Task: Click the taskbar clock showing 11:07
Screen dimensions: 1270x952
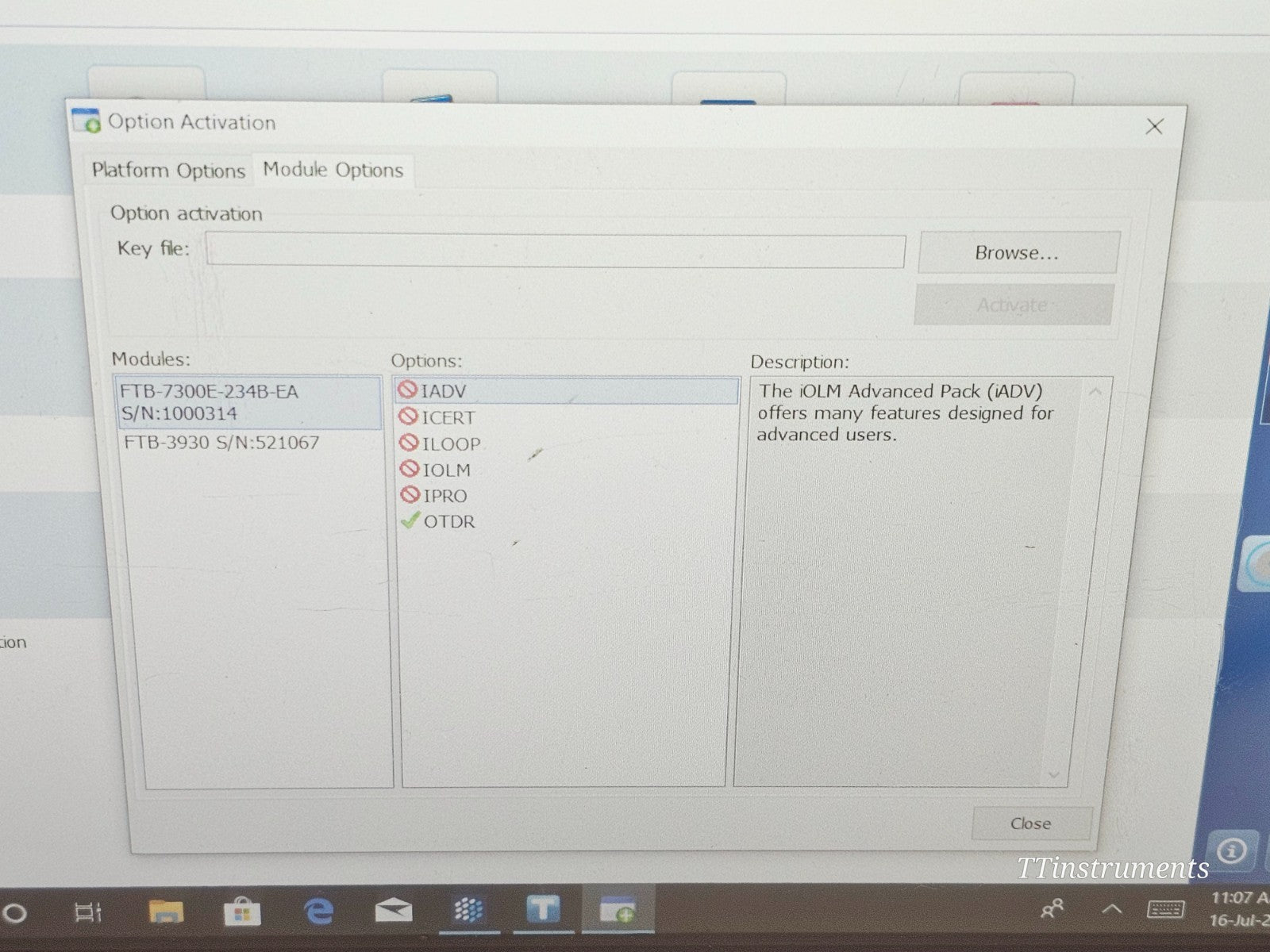Action: tap(1238, 909)
